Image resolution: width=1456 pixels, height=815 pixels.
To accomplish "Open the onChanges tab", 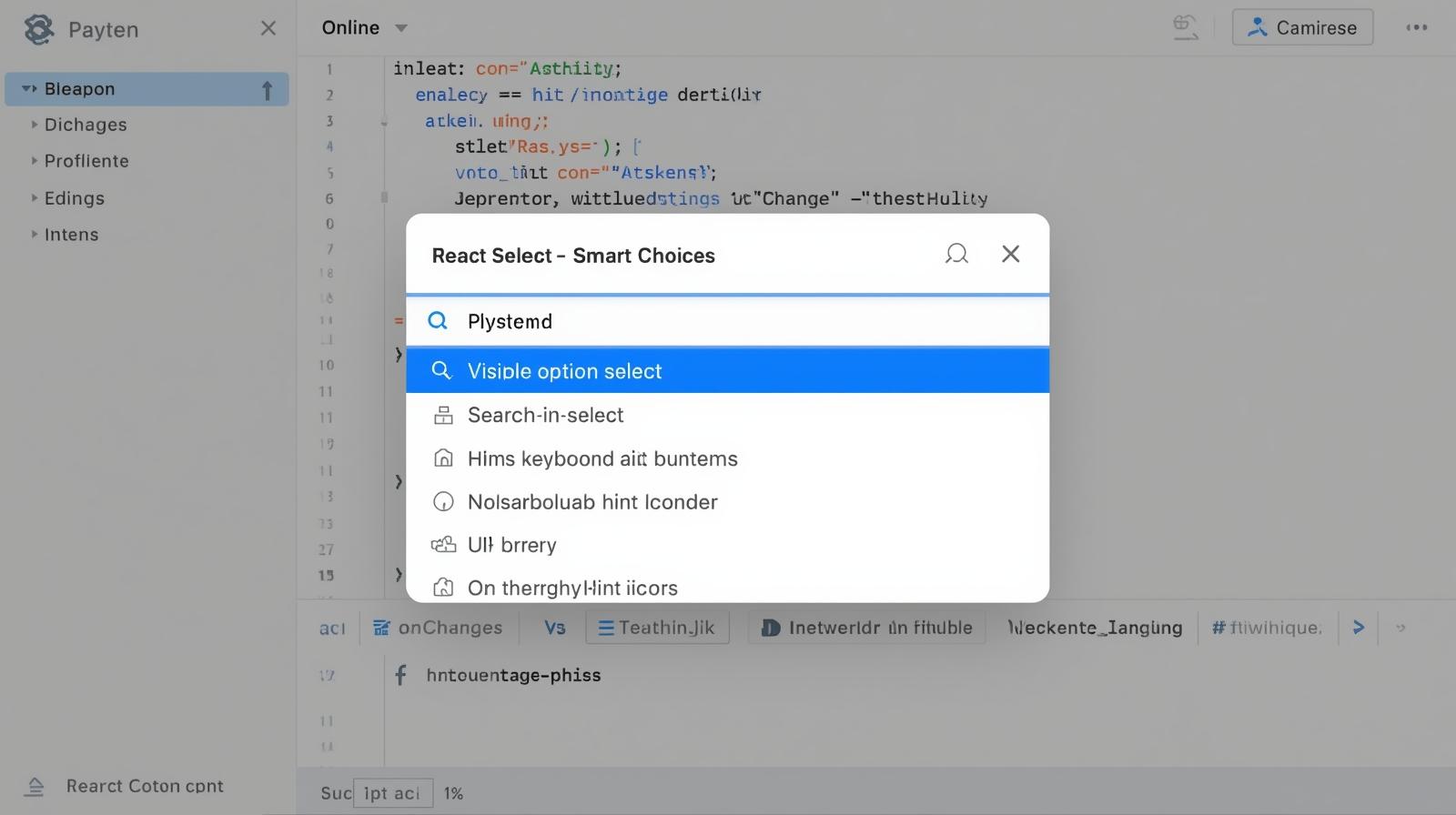I will pyautogui.click(x=439, y=628).
